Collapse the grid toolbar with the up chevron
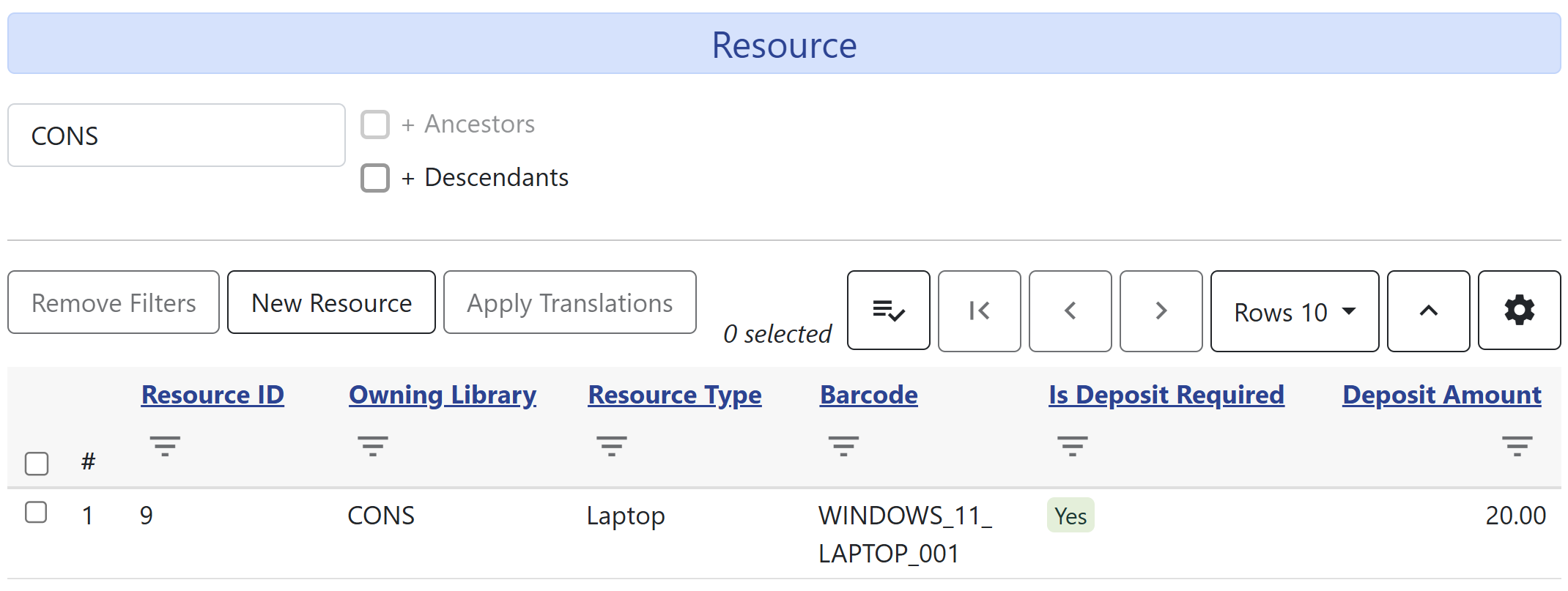This screenshot has height=591, width=1568. [x=1428, y=311]
